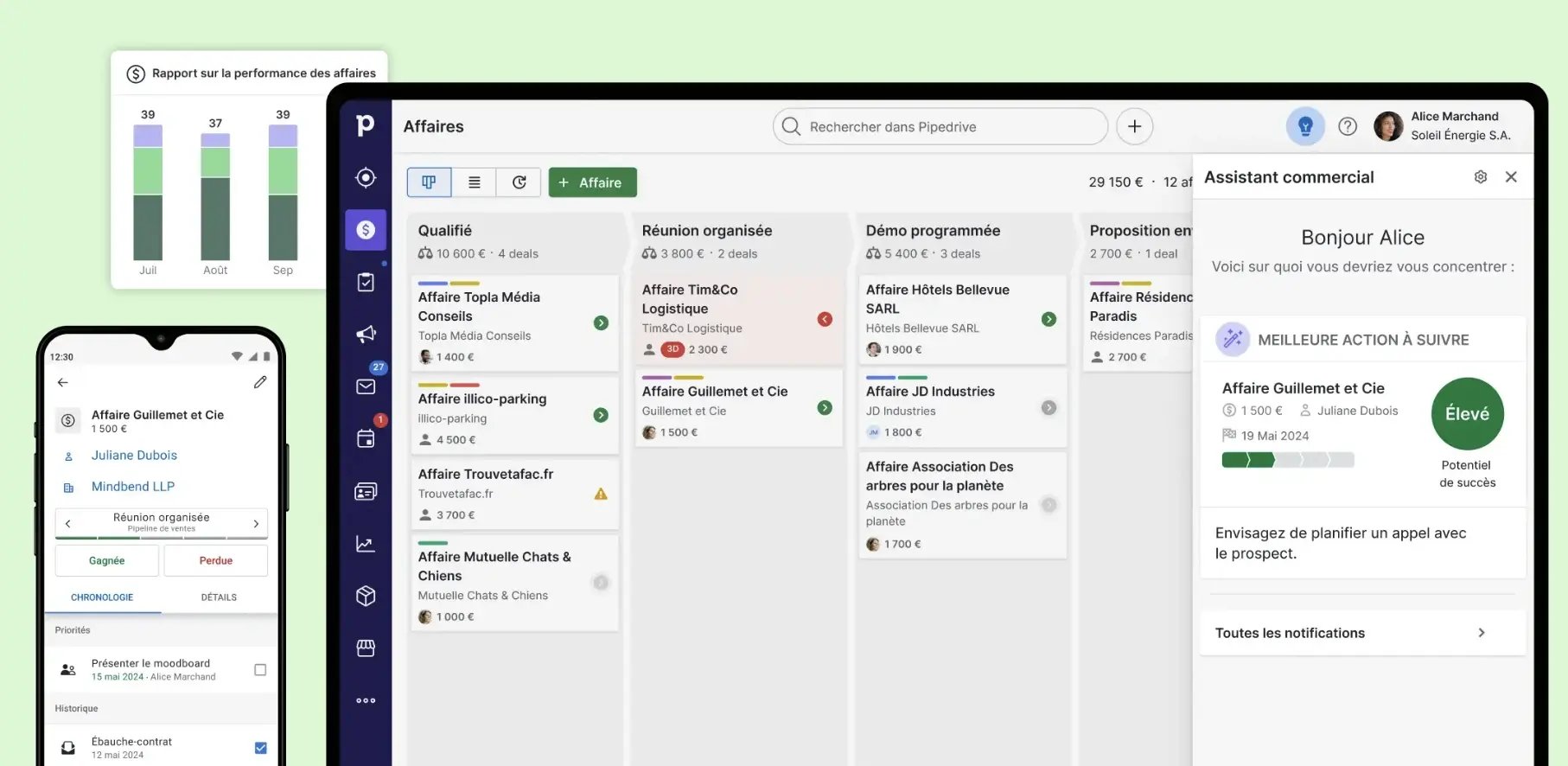Click the Juil bar in performance report
Screen dimensions: 1568x766
click(148, 192)
